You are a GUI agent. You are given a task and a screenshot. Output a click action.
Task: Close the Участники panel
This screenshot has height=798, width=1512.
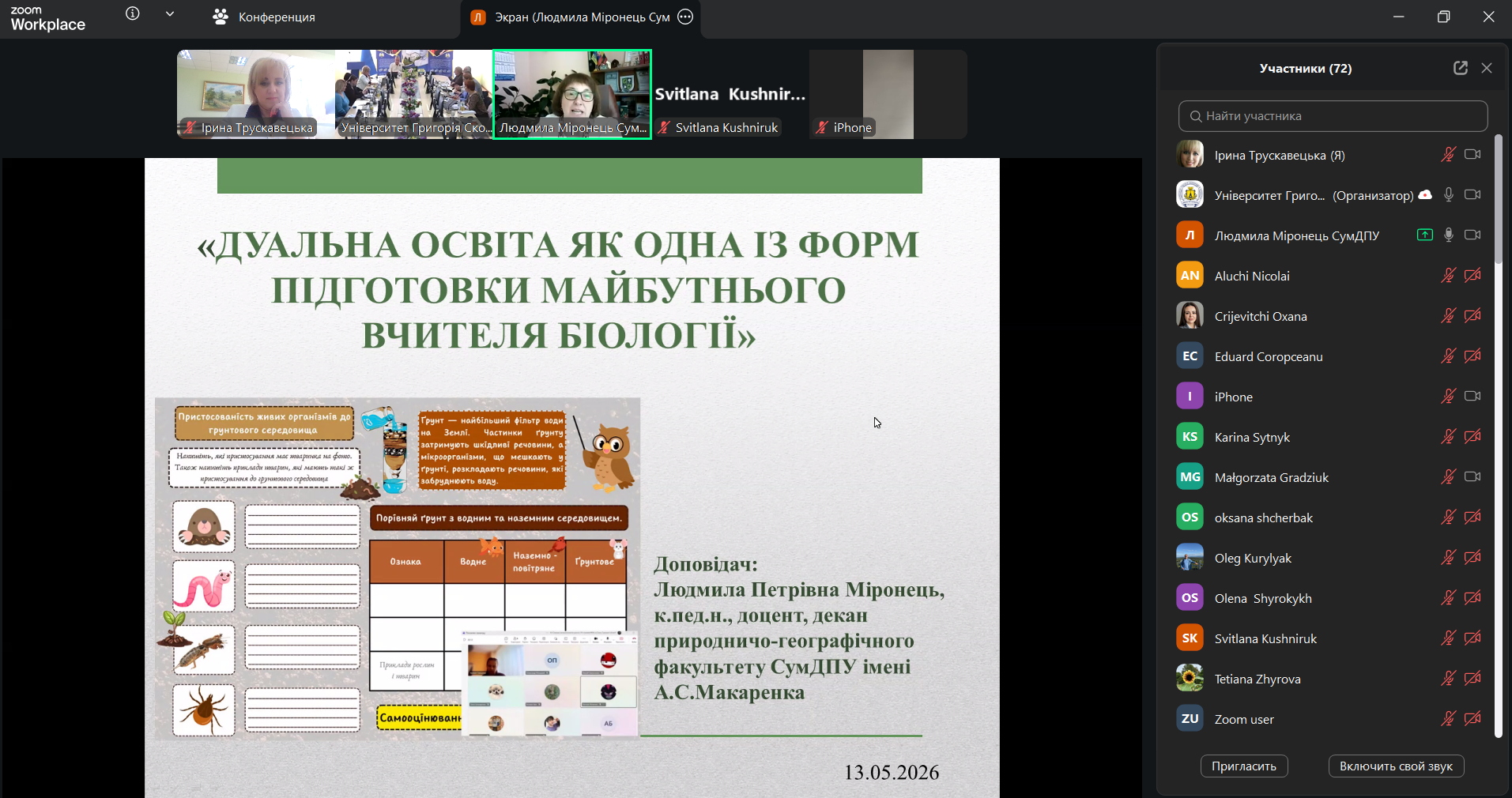(1487, 68)
